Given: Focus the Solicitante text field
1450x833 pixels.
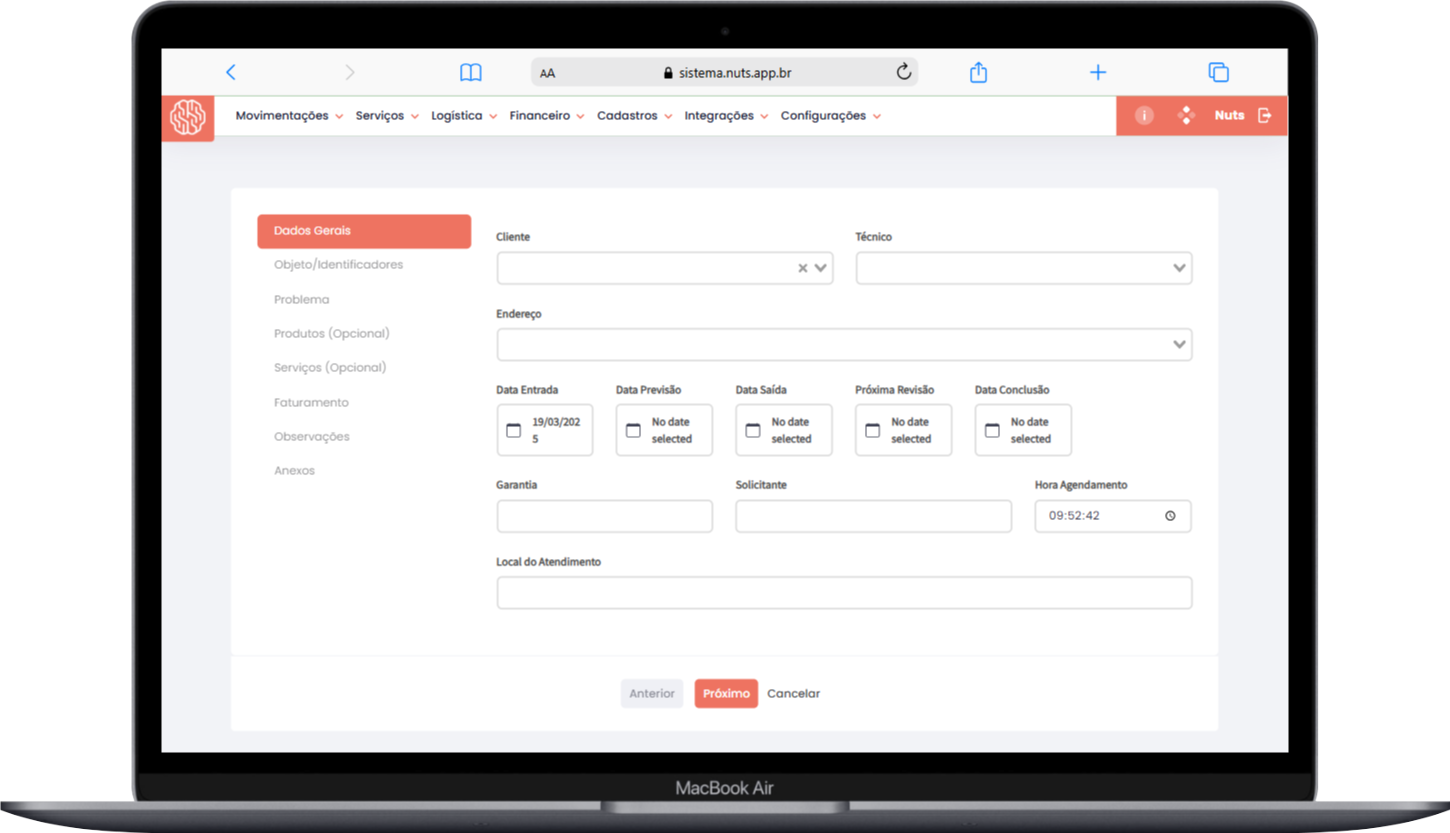Looking at the screenshot, I should tap(873, 517).
